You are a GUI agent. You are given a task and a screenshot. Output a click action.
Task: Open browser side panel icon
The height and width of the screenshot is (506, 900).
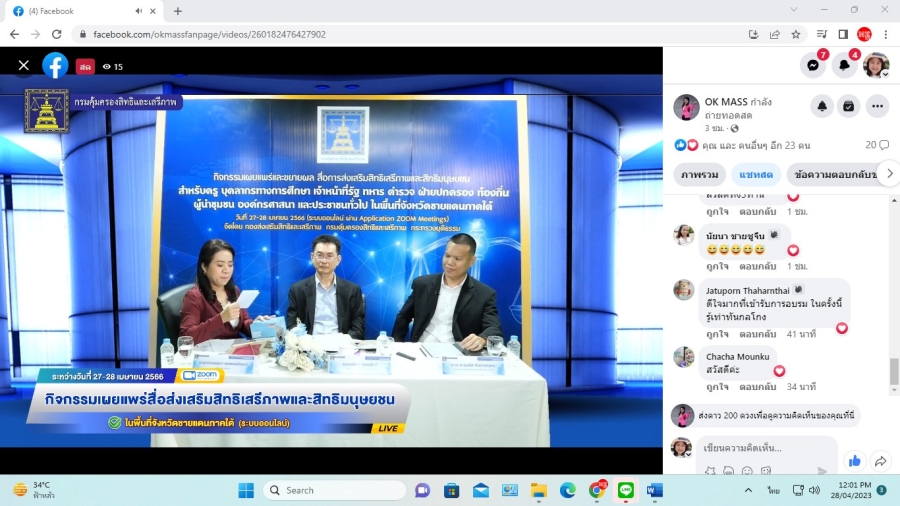pyautogui.click(x=843, y=34)
